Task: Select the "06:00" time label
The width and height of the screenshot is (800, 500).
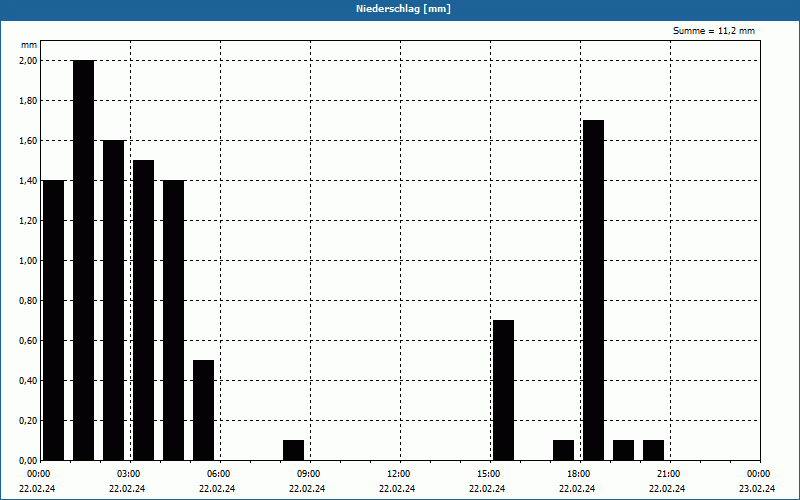Action: [x=219, y=474]
